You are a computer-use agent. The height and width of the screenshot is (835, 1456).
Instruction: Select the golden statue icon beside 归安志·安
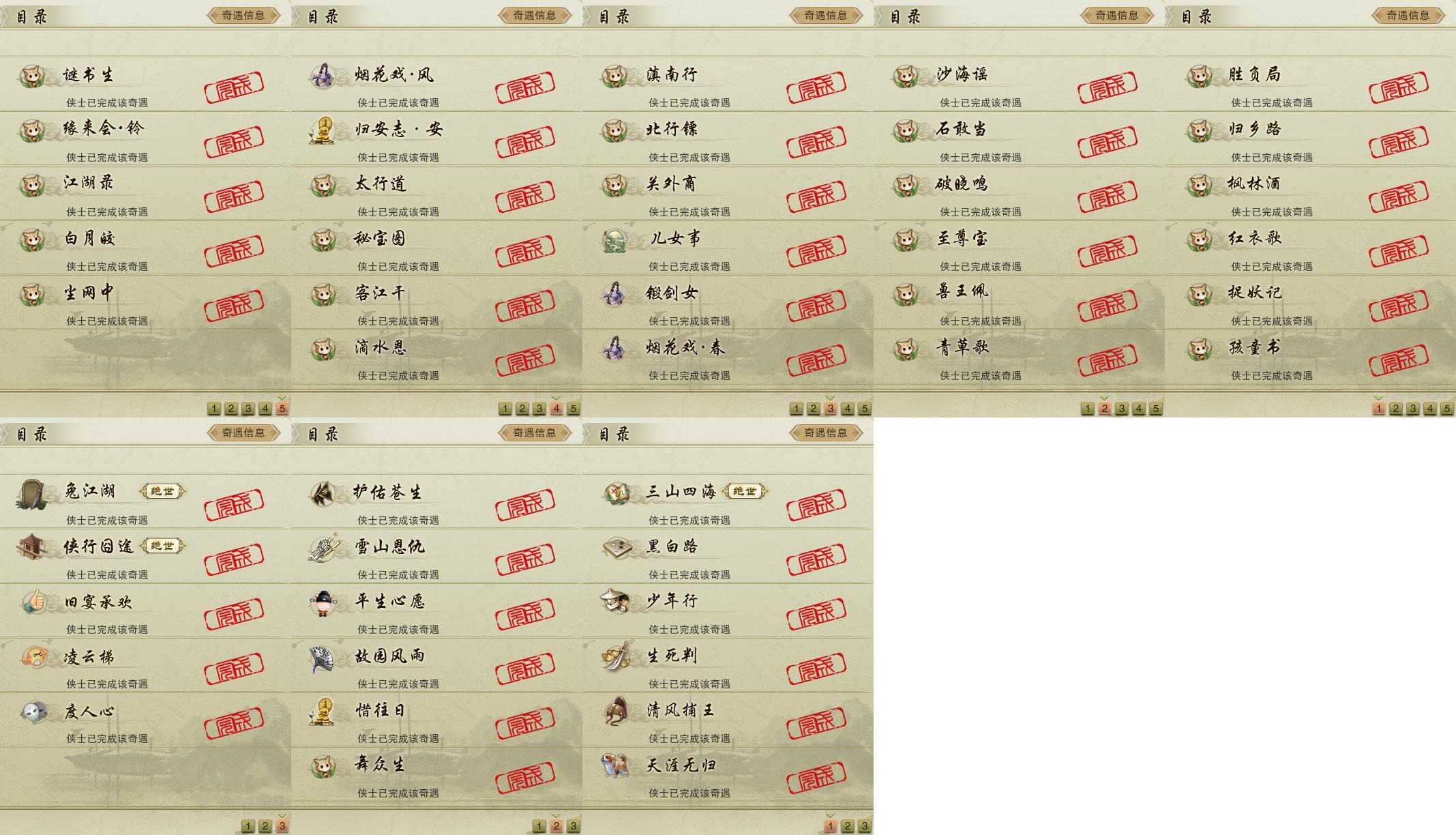click(323, 130)
